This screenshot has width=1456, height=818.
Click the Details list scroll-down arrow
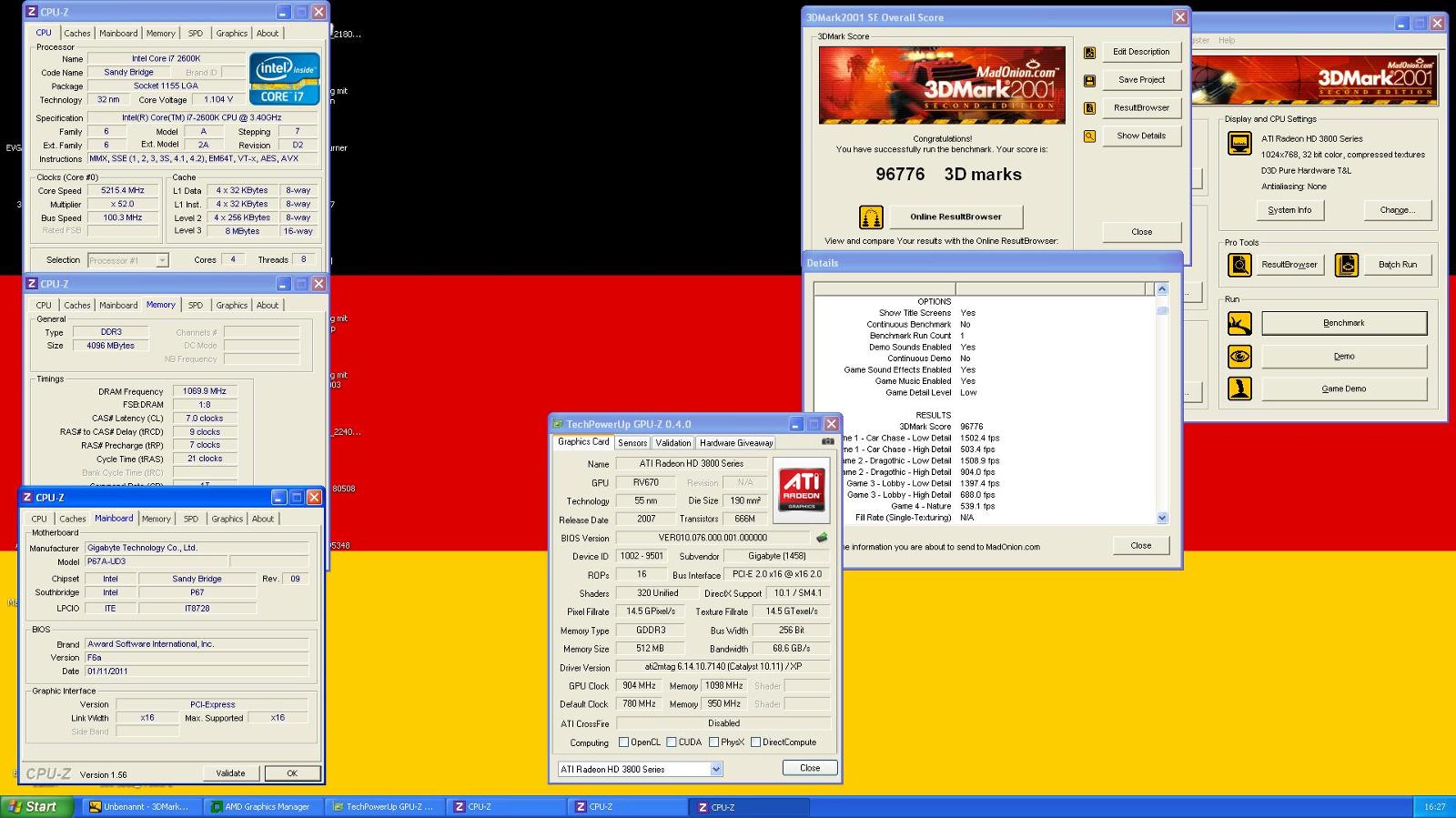pos(1161,518)
